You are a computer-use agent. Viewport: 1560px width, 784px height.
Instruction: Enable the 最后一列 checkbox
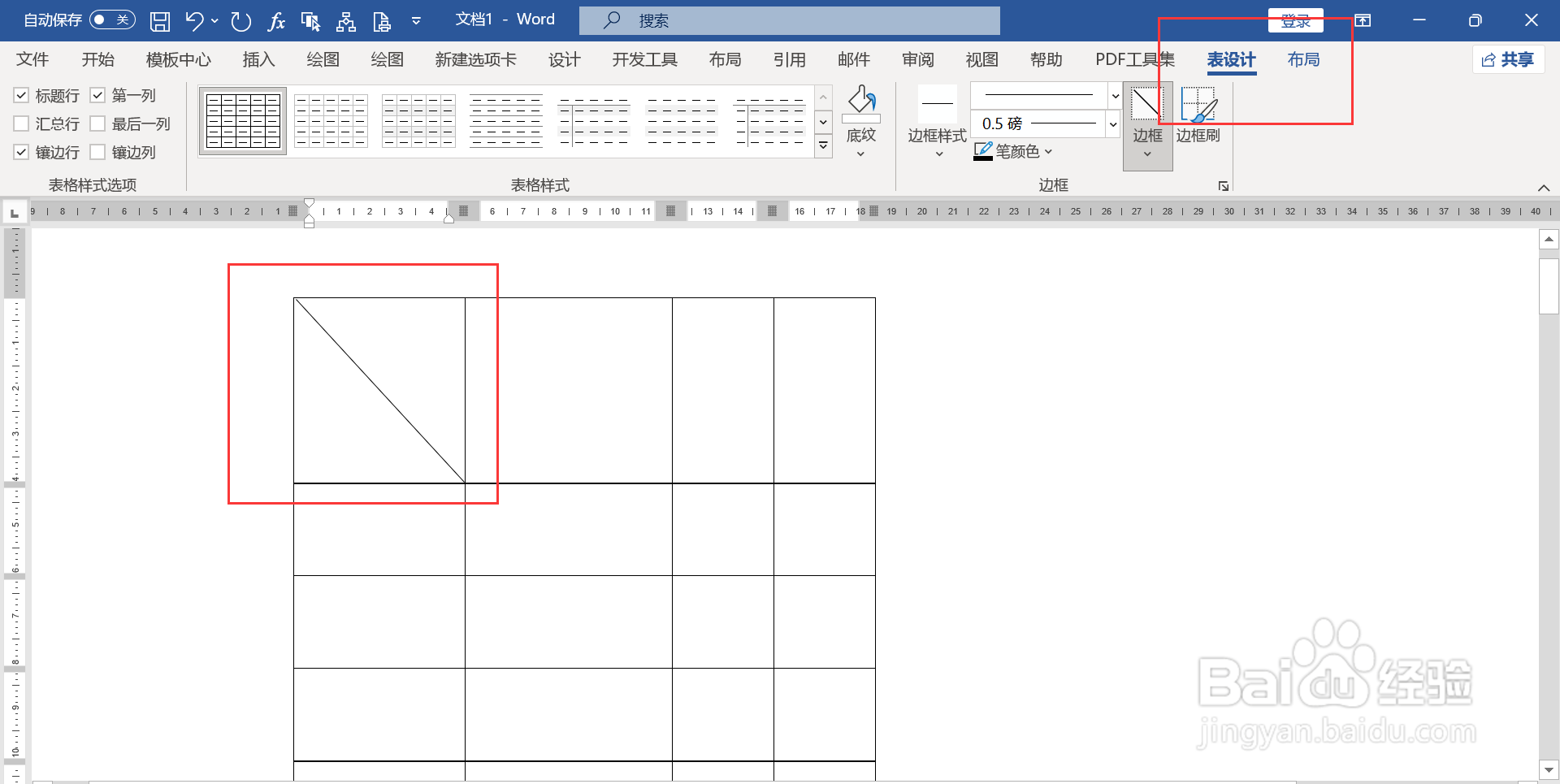(97, 123)
